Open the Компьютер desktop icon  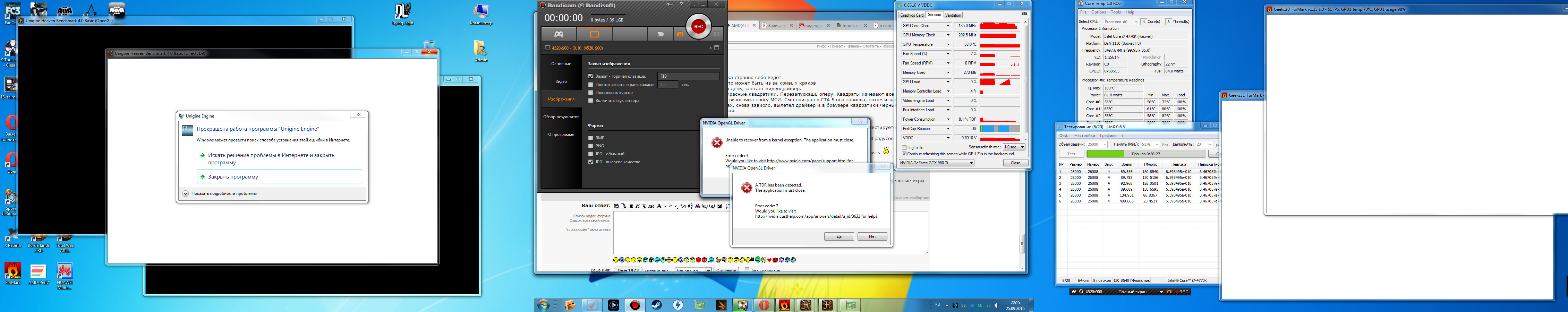pyautogui.click(x=481, y=15)
